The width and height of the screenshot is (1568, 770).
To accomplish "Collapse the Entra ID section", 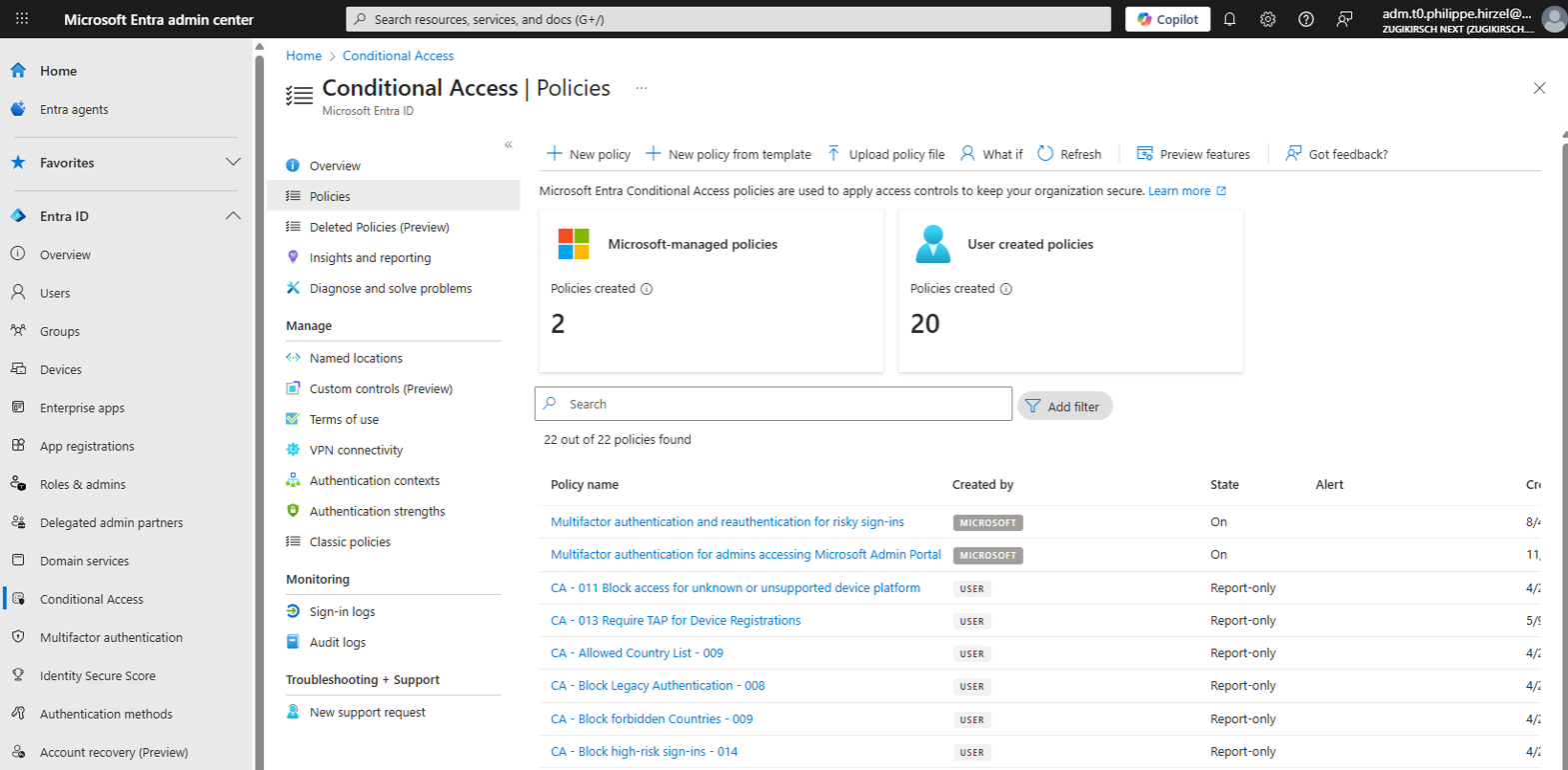I will 233,216.
